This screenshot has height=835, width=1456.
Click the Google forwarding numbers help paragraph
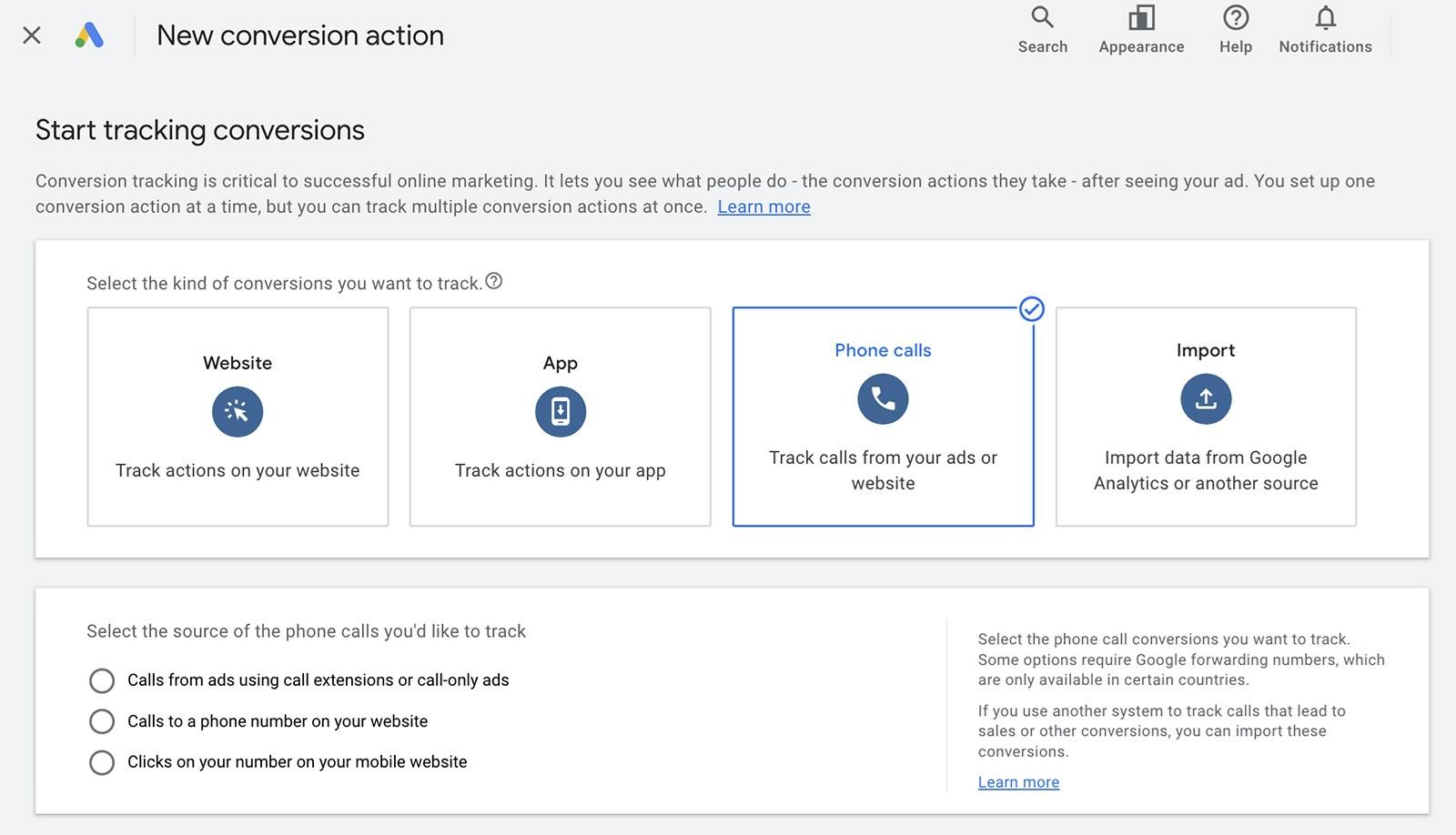(1181, 659)
